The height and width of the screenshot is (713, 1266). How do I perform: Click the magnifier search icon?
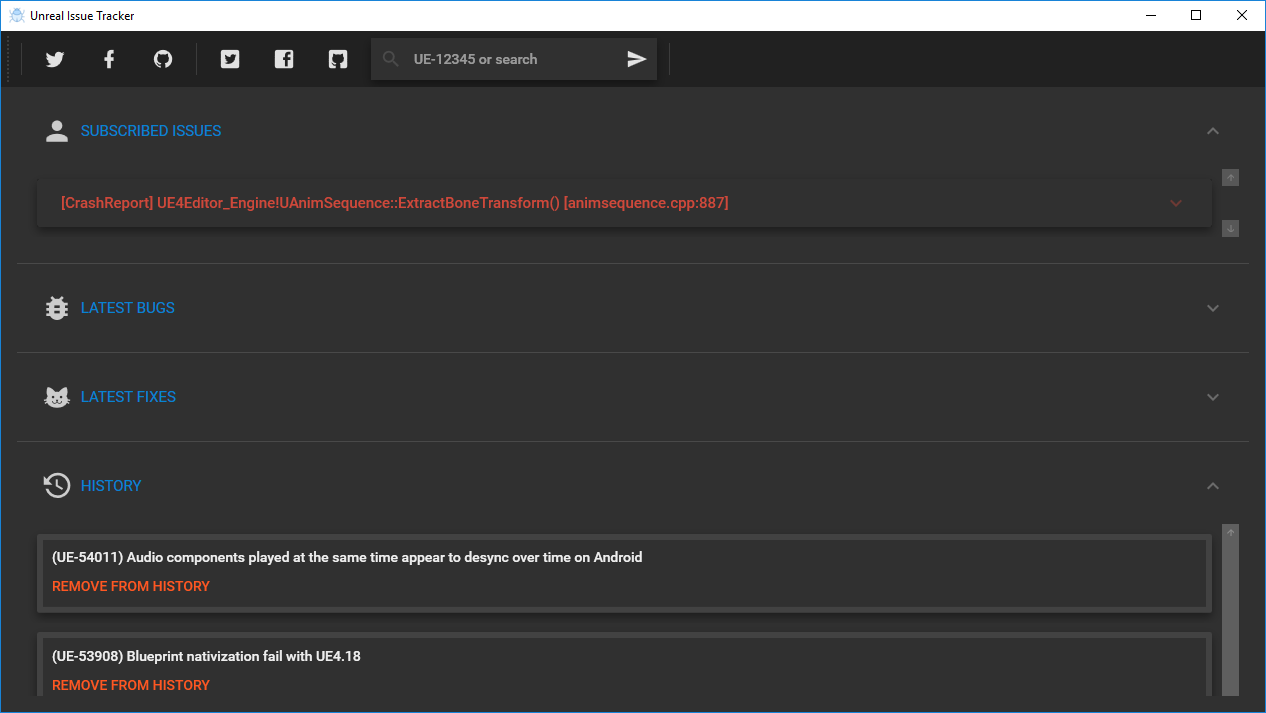391,59
